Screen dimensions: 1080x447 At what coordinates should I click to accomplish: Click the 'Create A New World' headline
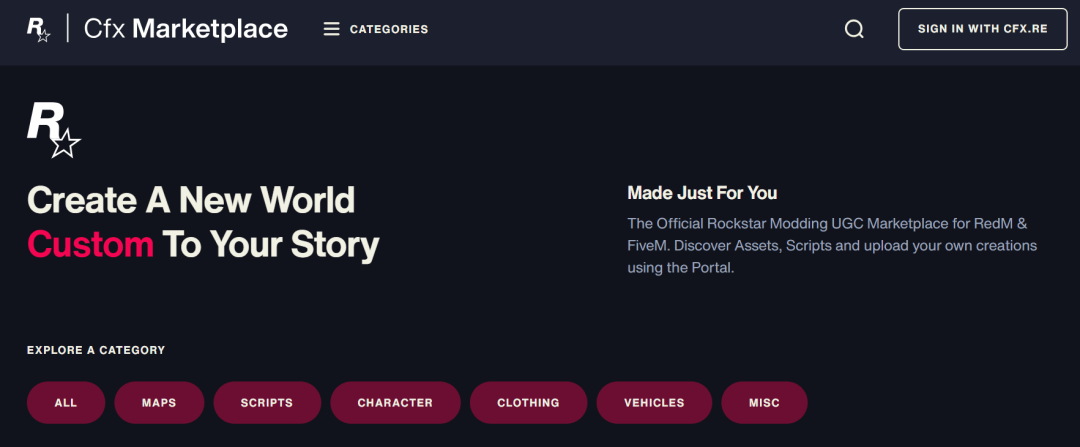pos(191,200)
